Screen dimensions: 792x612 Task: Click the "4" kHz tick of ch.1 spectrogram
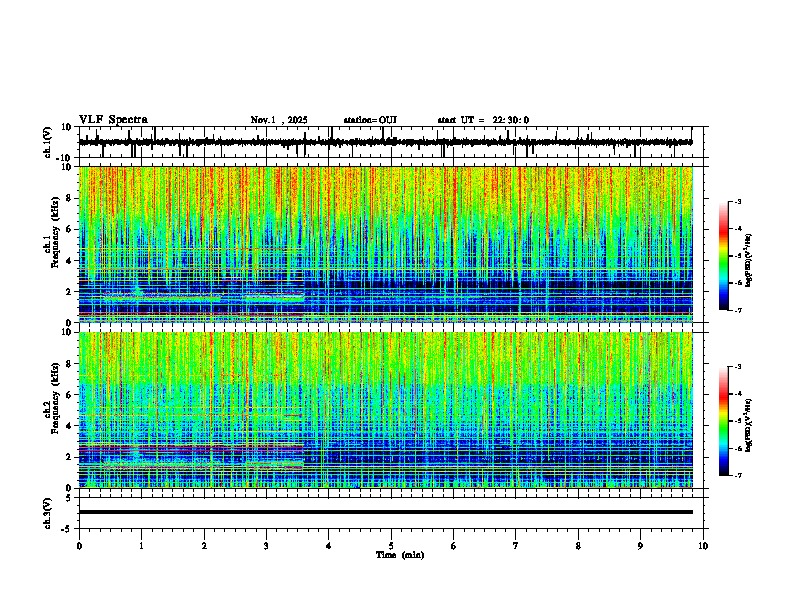point(69,261)
